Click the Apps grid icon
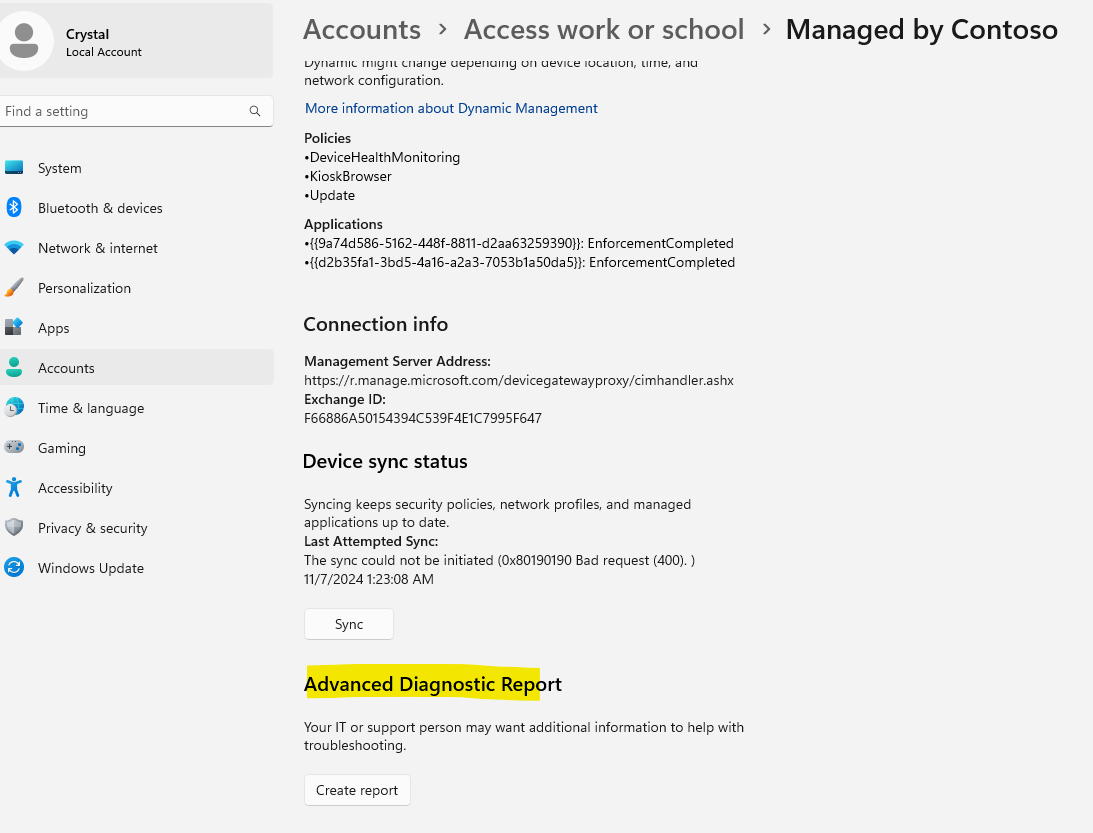The image size is (1093, 833). (14, 327)
